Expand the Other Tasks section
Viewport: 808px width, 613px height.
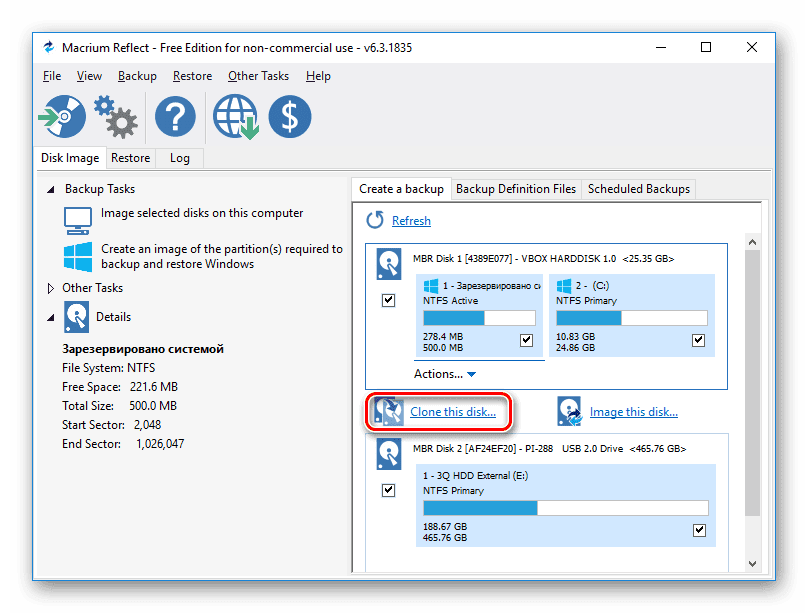[50, 288]
